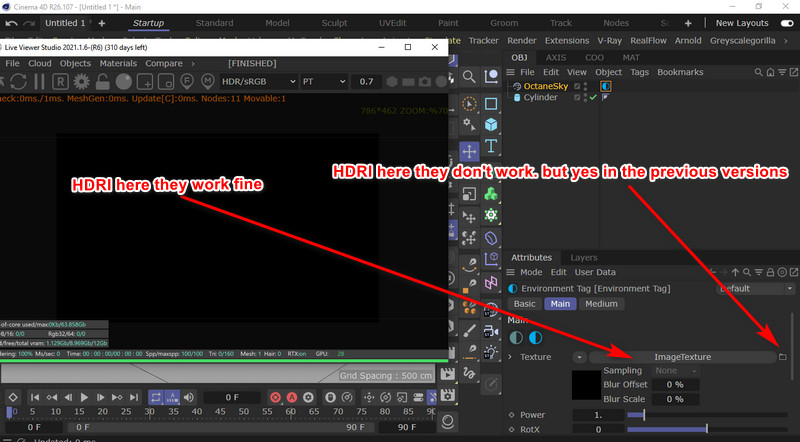Click the clay mode sphere icon
Screen dimensions: 800x442
123,81
